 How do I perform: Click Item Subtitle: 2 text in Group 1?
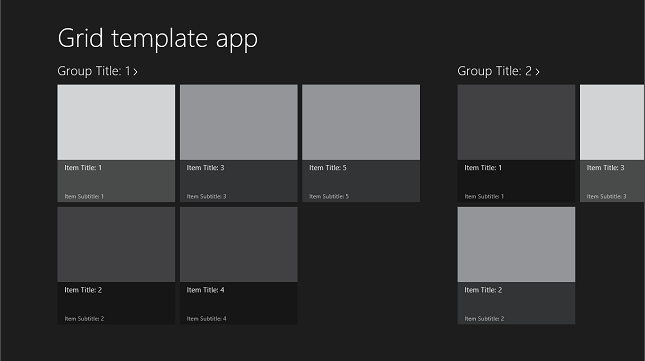(84, 319)
